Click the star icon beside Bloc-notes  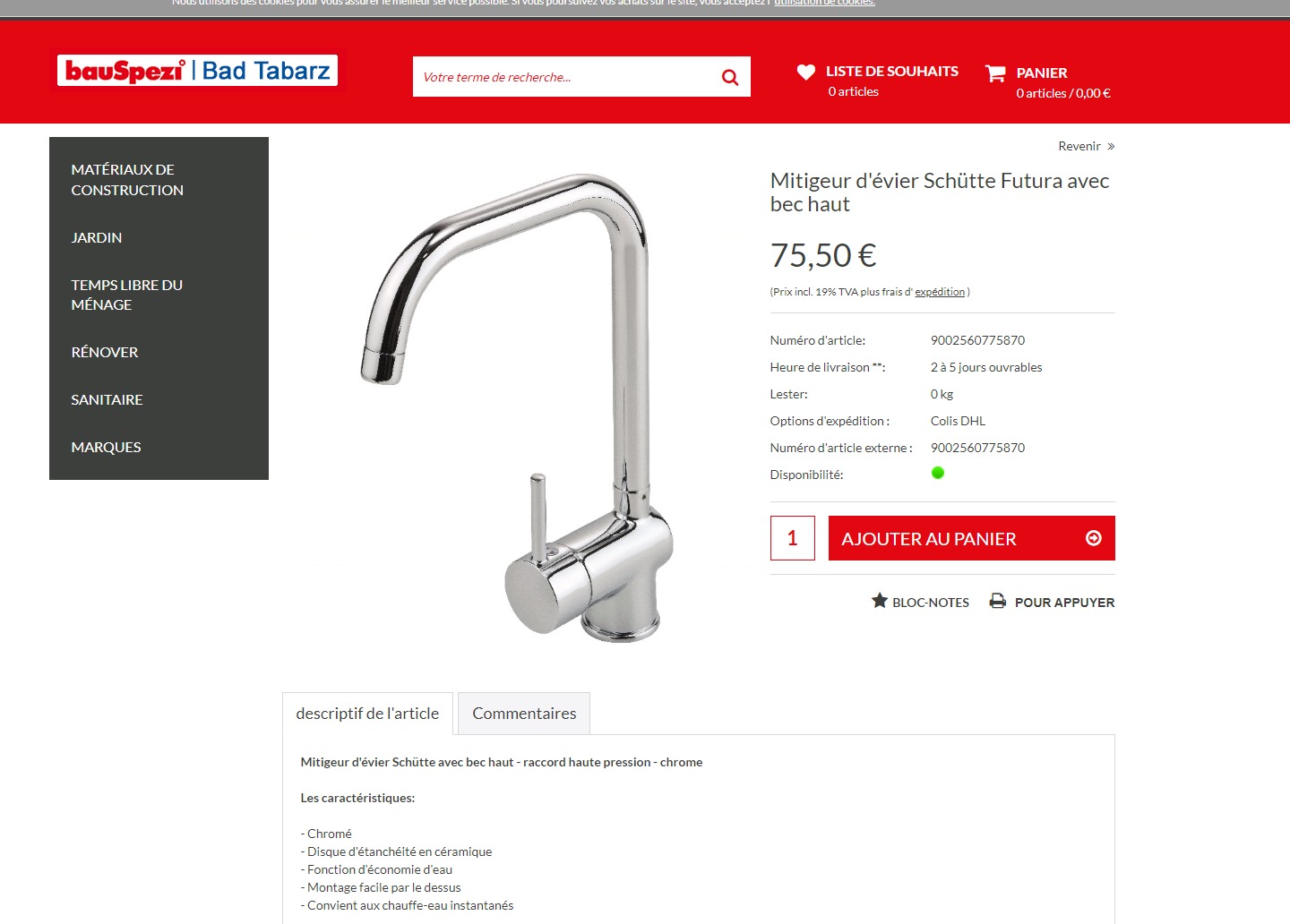point(880,601)
